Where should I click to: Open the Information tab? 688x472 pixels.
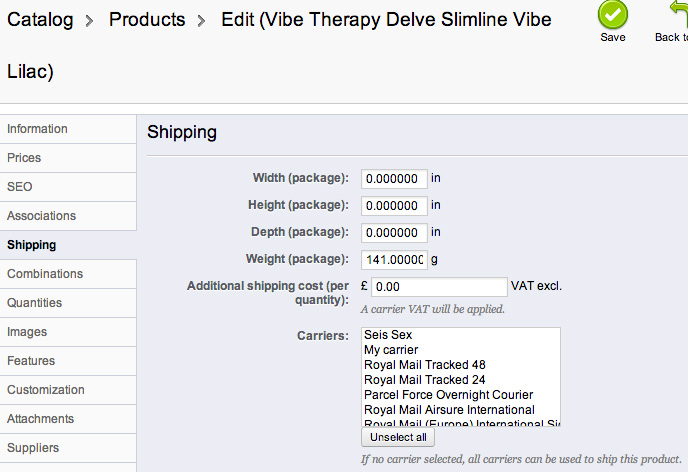coord(37,129)
